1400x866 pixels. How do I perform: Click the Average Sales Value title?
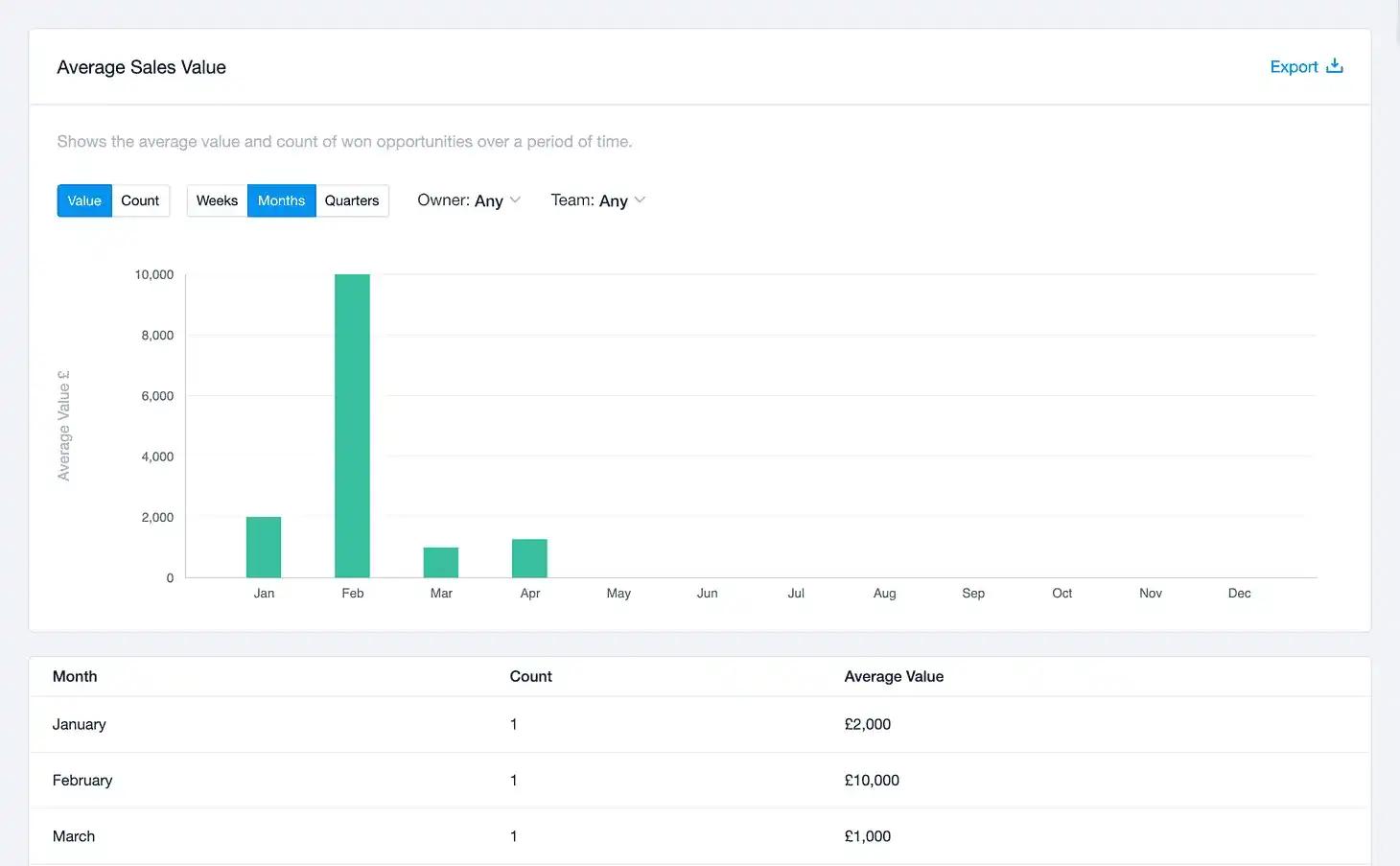tap(142, 67)
